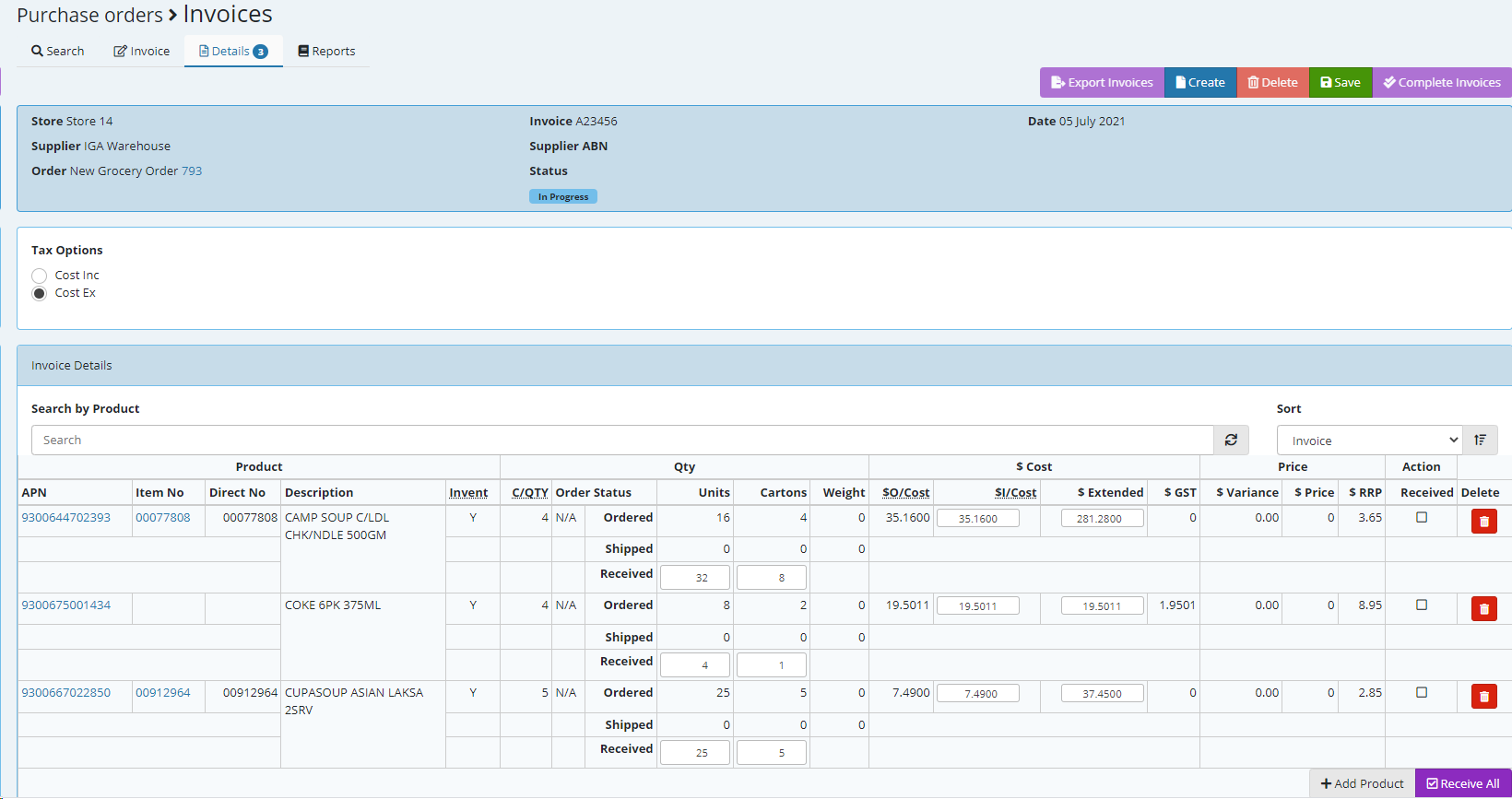Click the $ GST value 1.9501
Viewport: 1512px width, 799px height.
click(1177, 605)
